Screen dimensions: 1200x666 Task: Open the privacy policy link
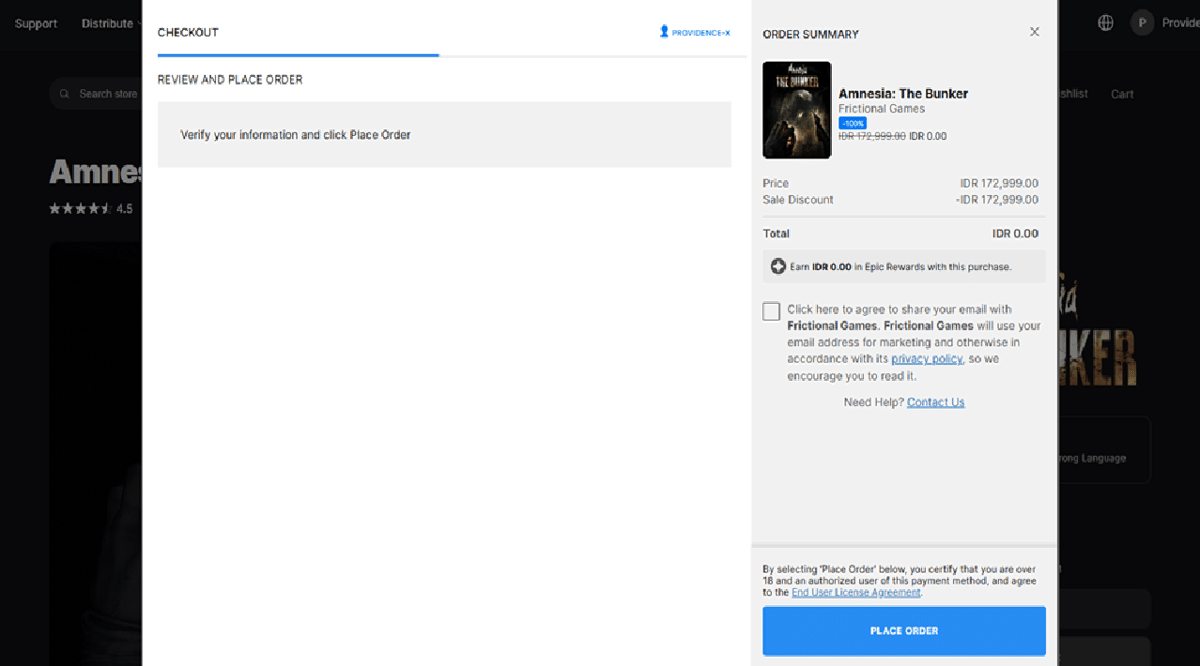pos(926,359)
